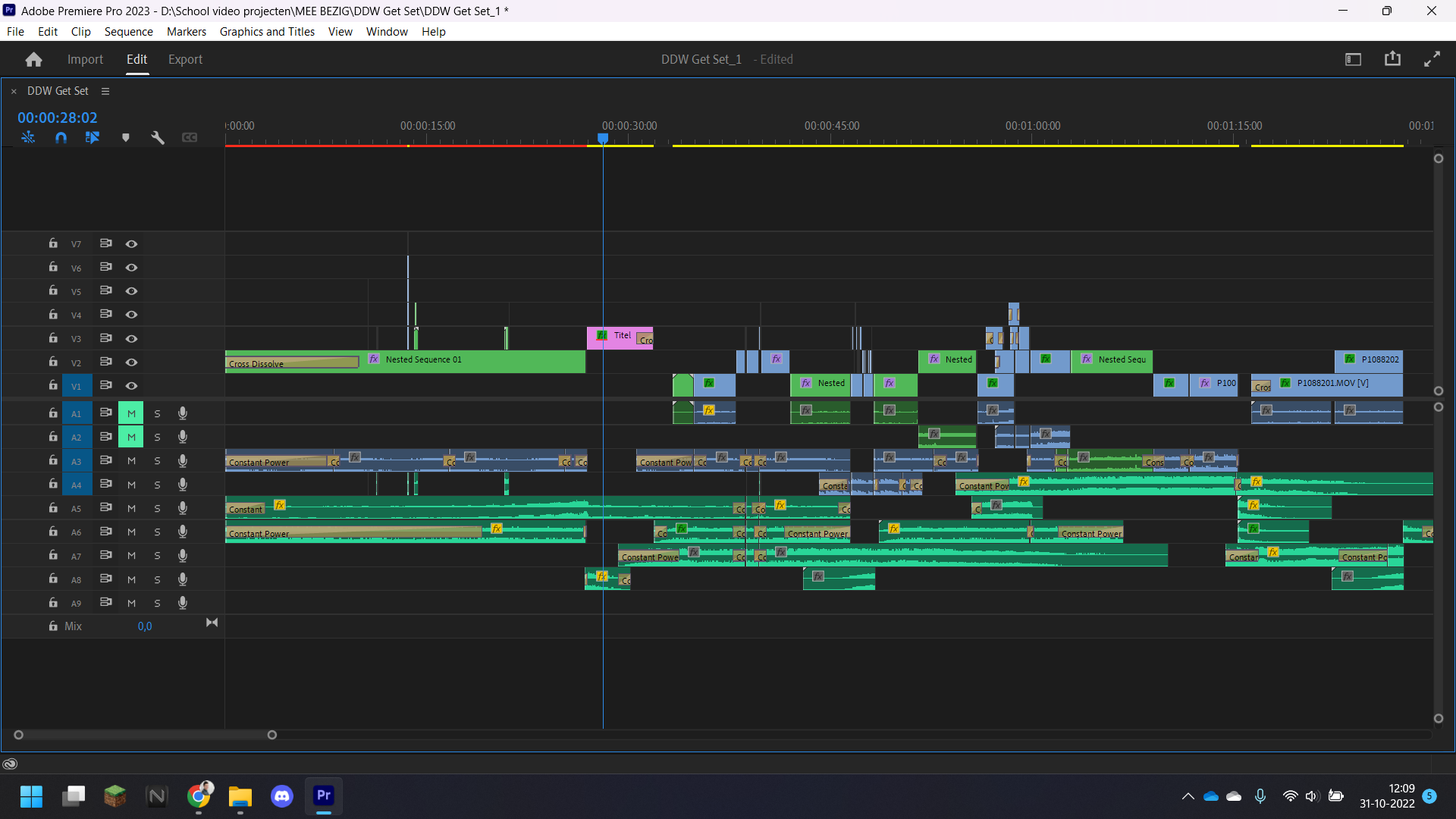Click the playhead position timecode 00:00:28:02
This screenshot has width=1456, height=819.
point(58,118)
